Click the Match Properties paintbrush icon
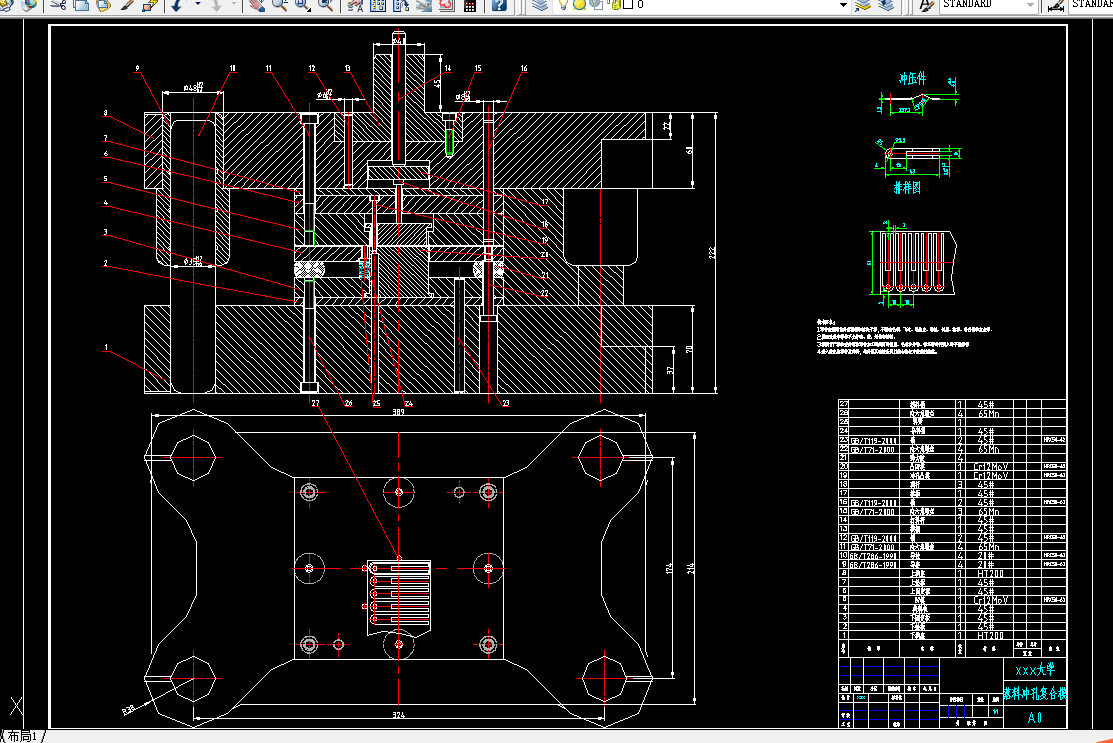 point(126,5)
